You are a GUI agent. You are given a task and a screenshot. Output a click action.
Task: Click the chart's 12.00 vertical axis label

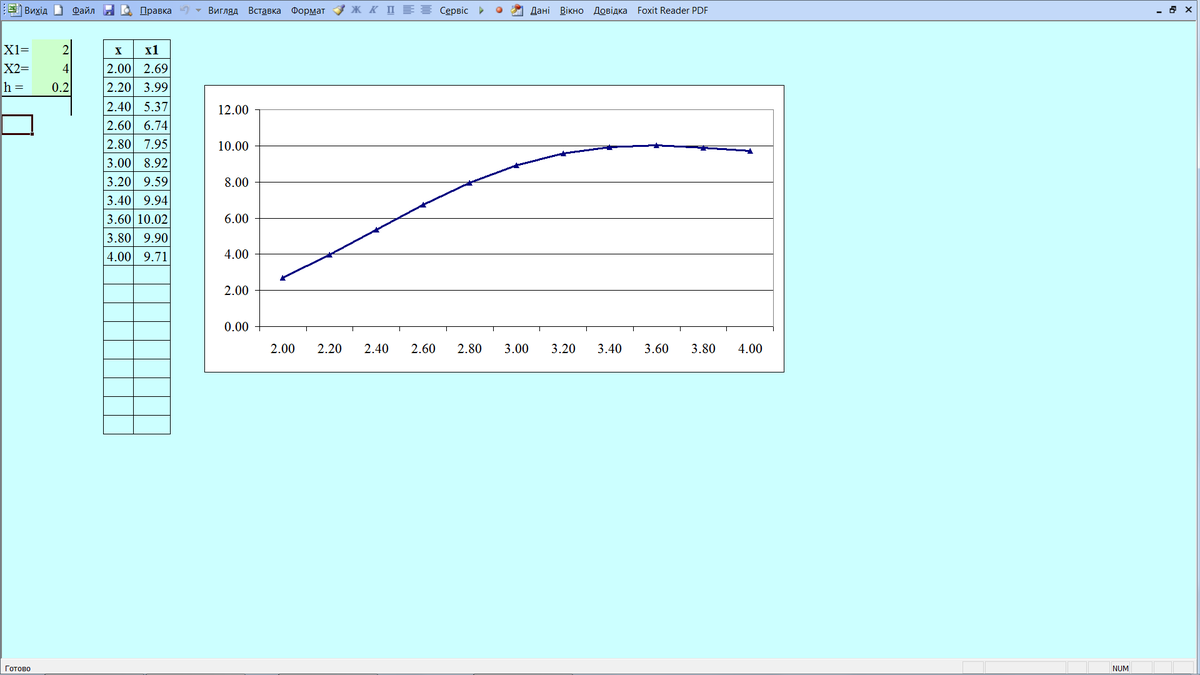233,110
